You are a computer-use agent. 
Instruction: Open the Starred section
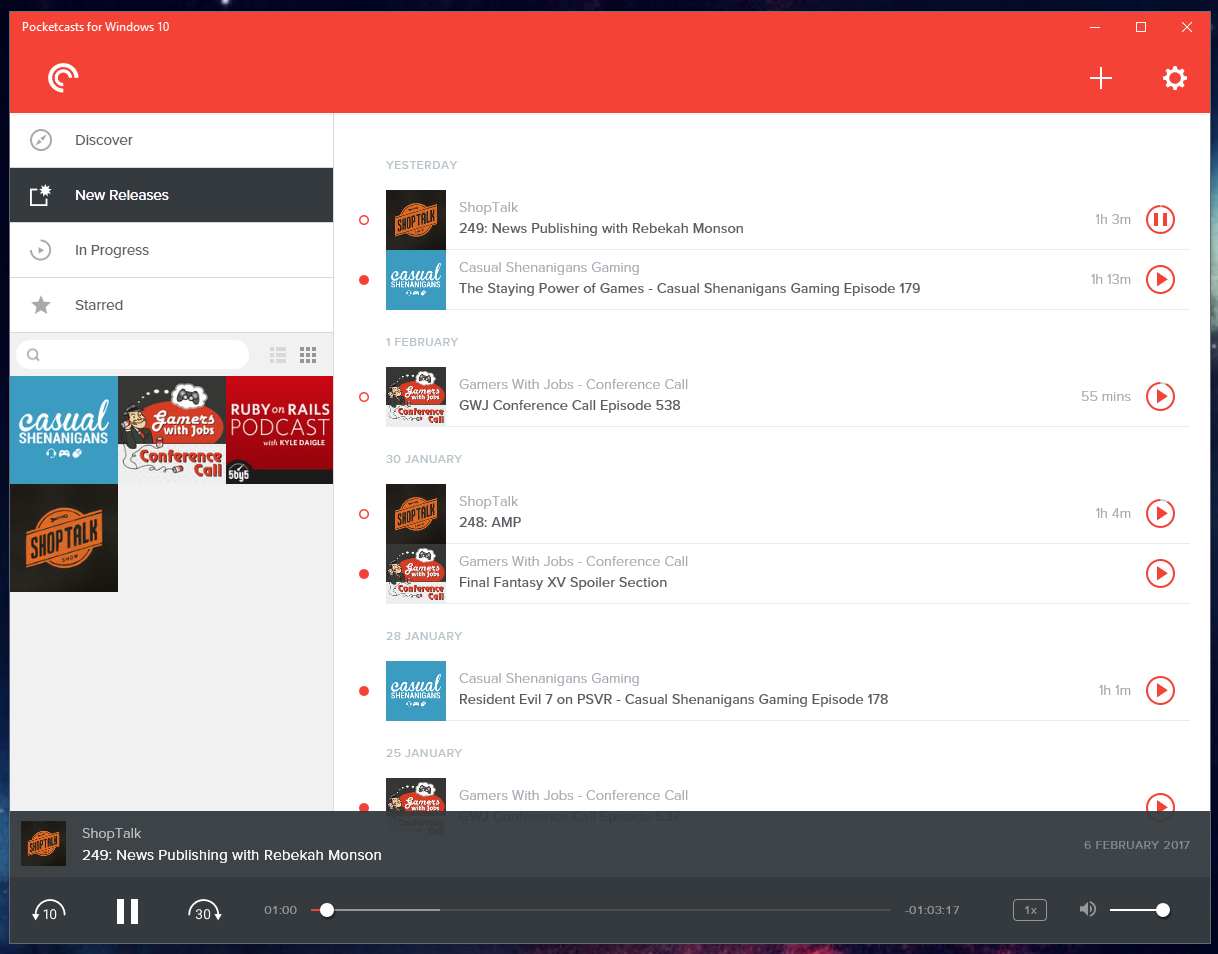[x=171, y=305]
